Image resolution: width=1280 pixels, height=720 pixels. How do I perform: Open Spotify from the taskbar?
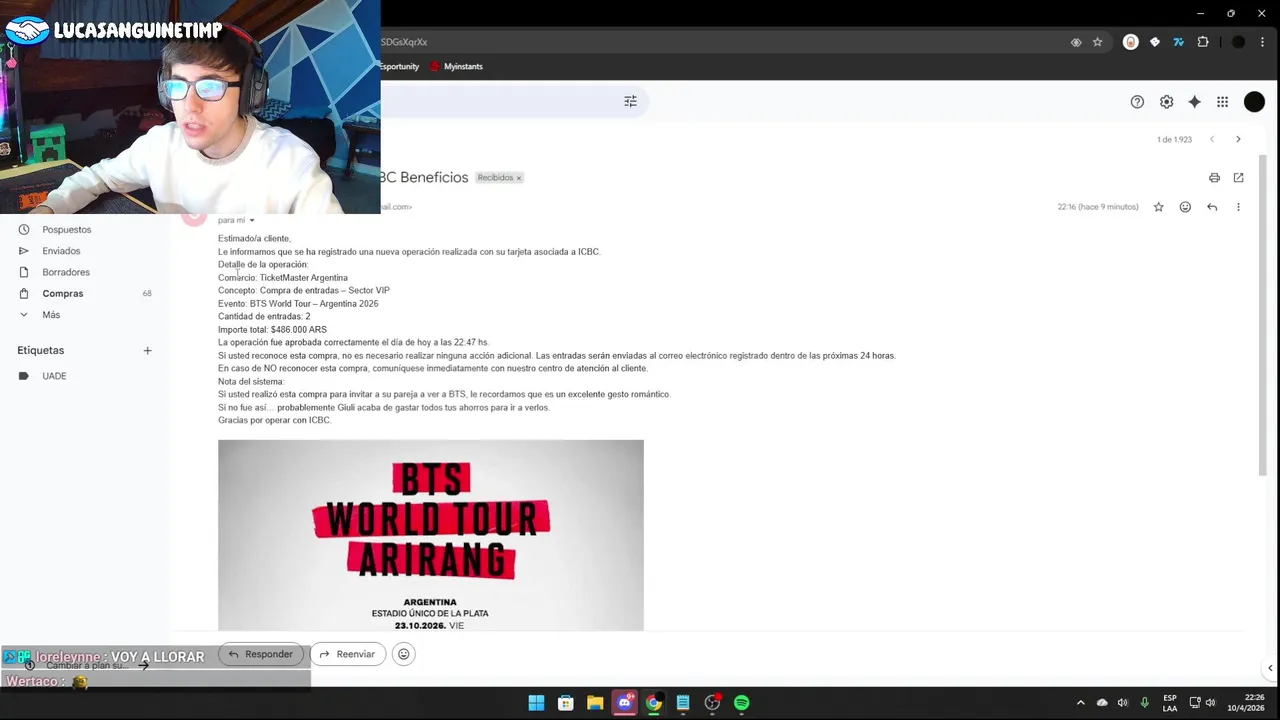(741, 703)
